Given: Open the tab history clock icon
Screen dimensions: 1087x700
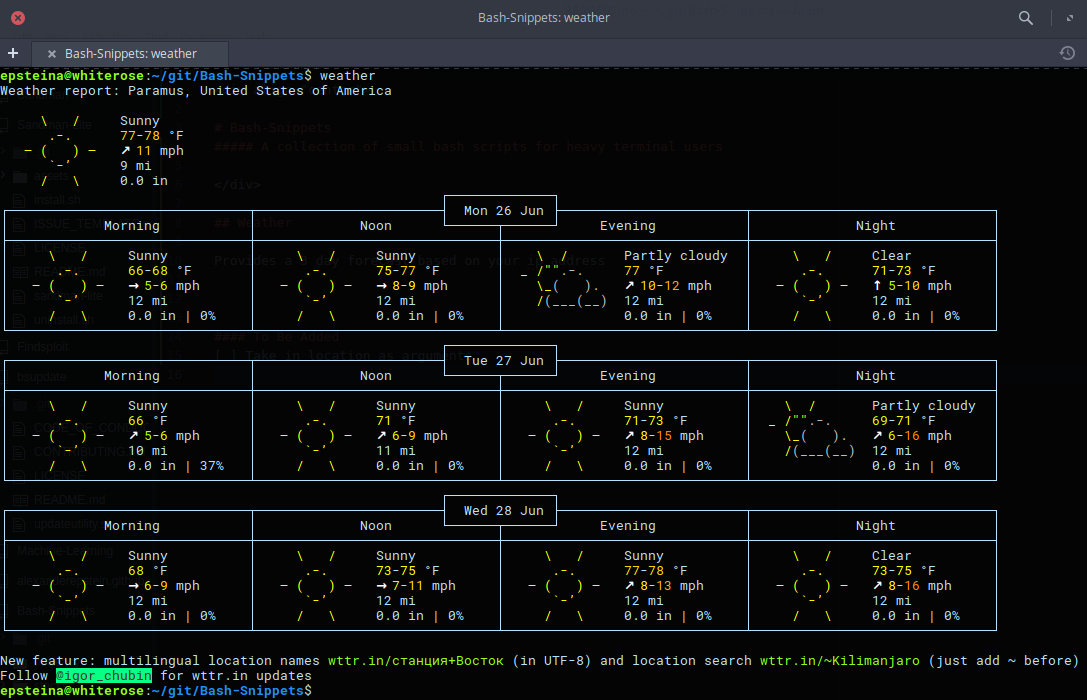Looking at the screenshot, I should [x=1067, y=53].
